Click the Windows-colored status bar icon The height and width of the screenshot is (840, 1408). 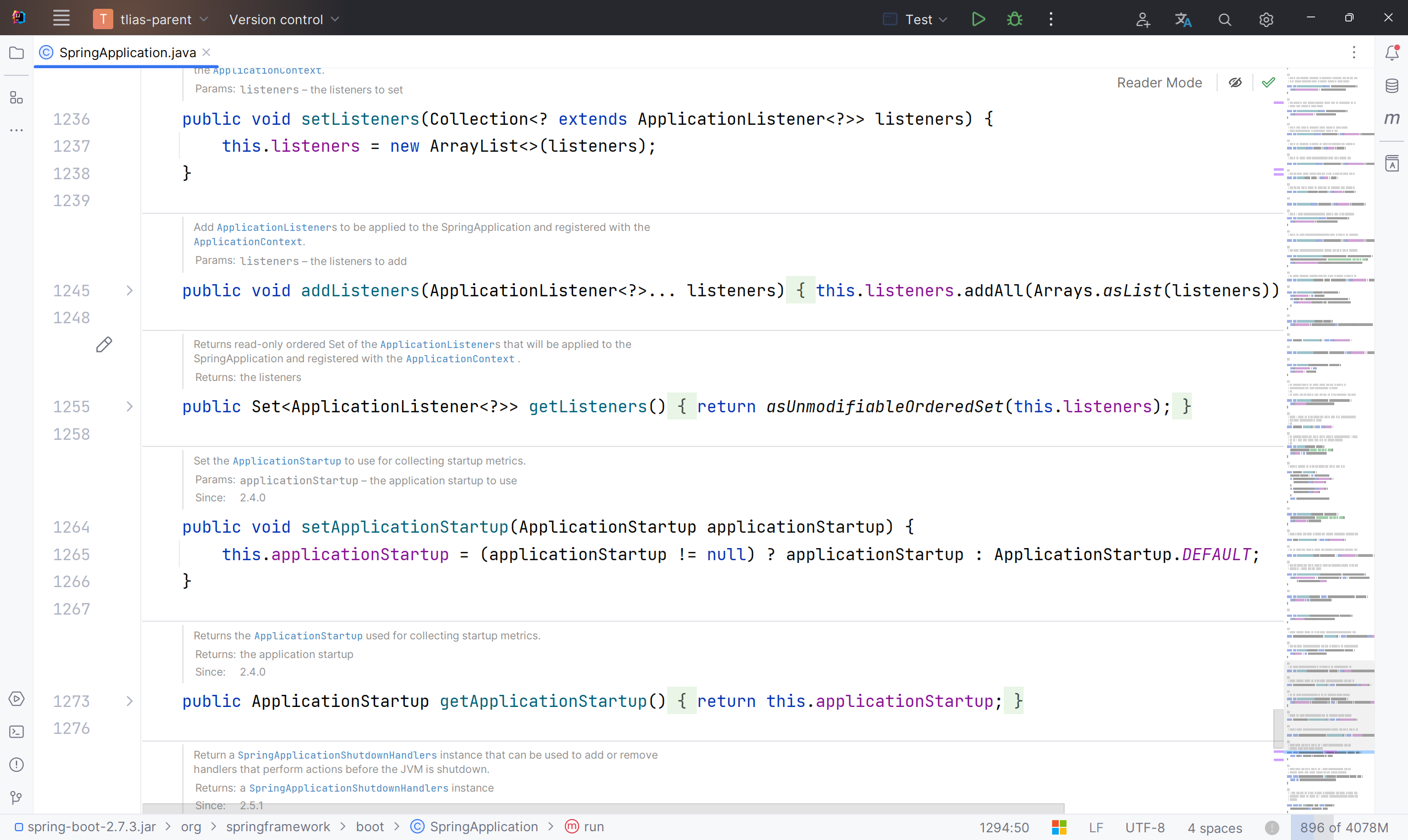point(1059,827)
